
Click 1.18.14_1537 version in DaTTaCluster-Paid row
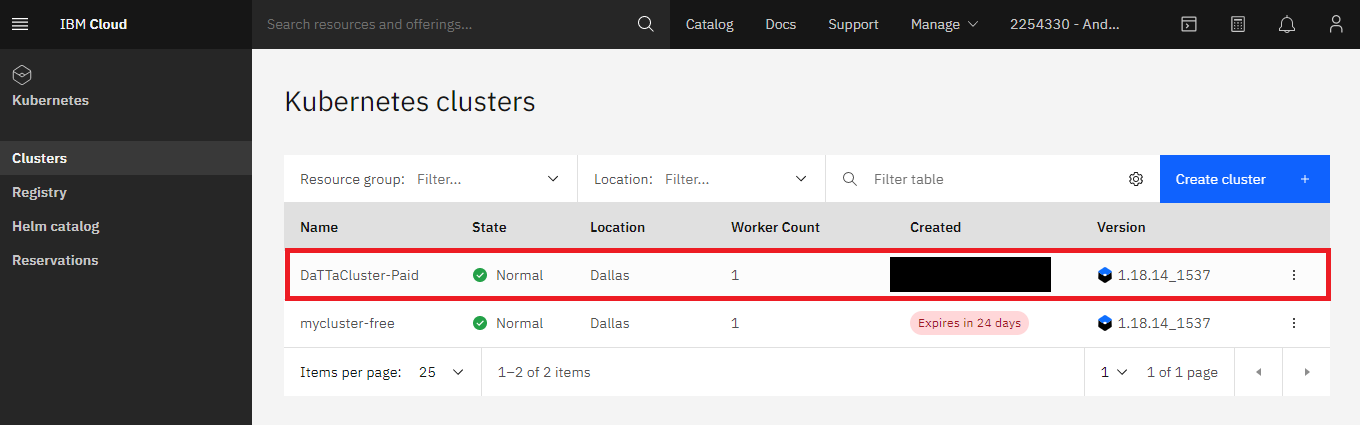point(1164,275)
